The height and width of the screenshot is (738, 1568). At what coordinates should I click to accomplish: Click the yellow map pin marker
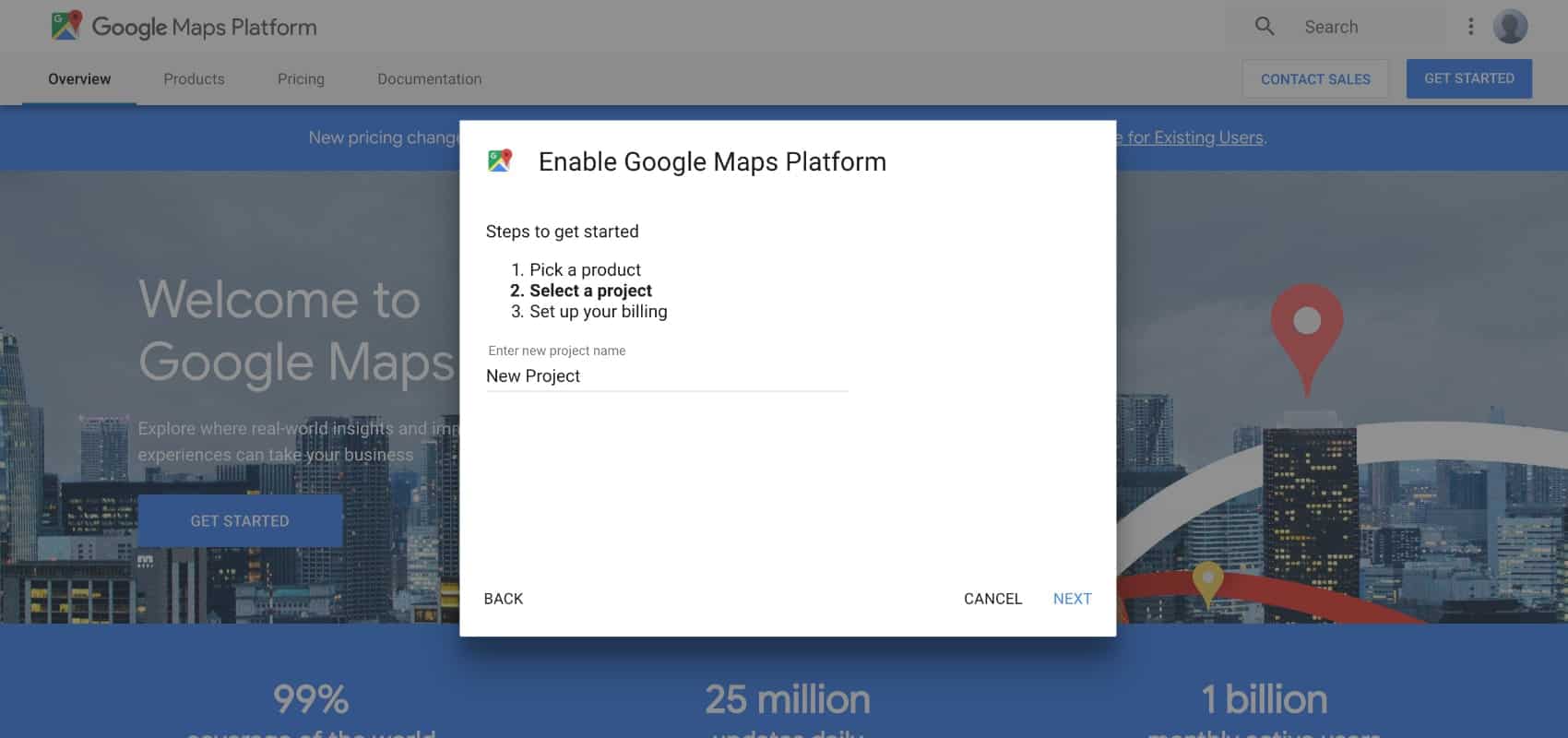[x=1207, y=582]
